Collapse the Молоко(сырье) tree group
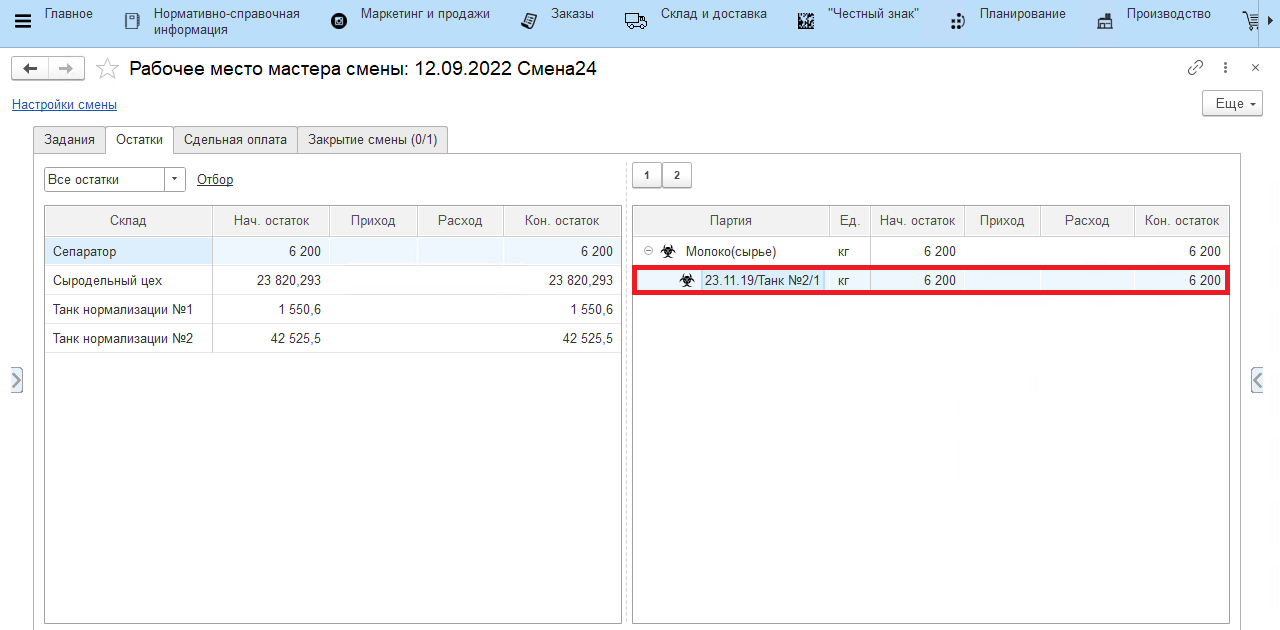 tap(648, 252)
